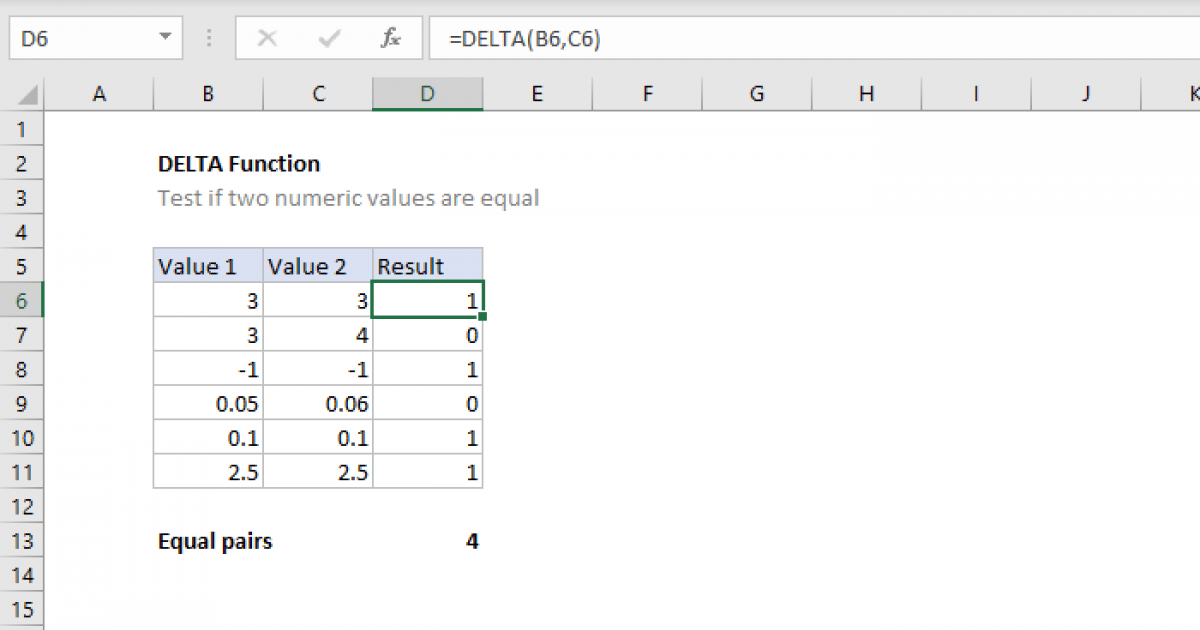Click the select all corner triangle
This screenshot has width=1200, height=630.
click(x=28, y=95)
